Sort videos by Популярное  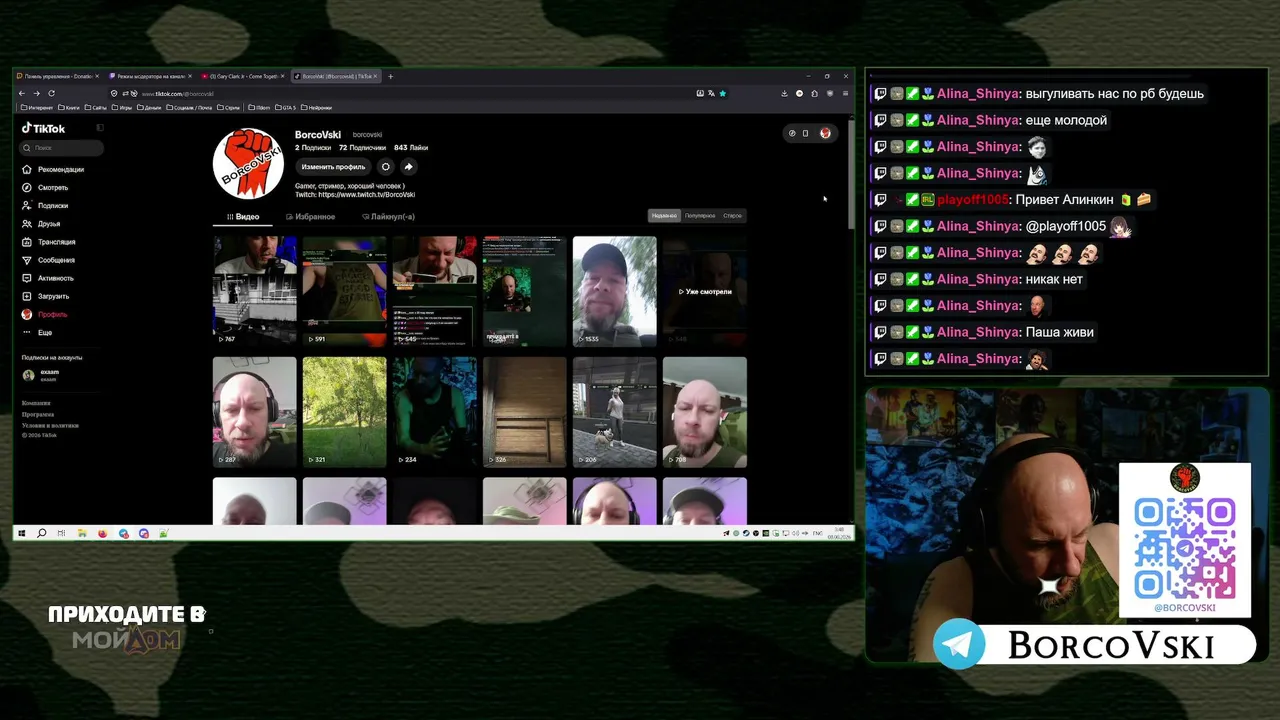pos(700,215)
